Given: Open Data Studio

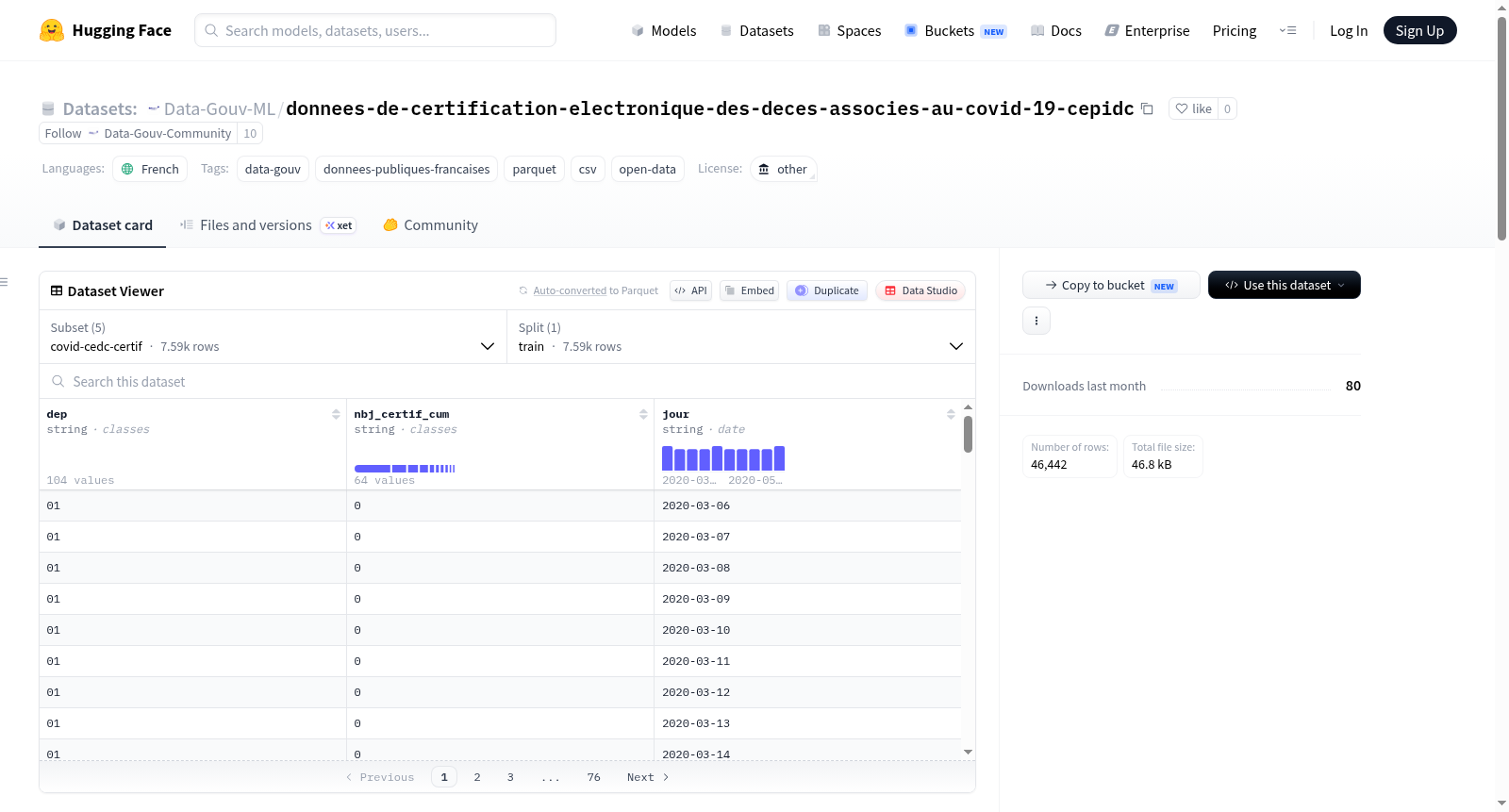Looking at the screenshot, I should click(920, 290).
